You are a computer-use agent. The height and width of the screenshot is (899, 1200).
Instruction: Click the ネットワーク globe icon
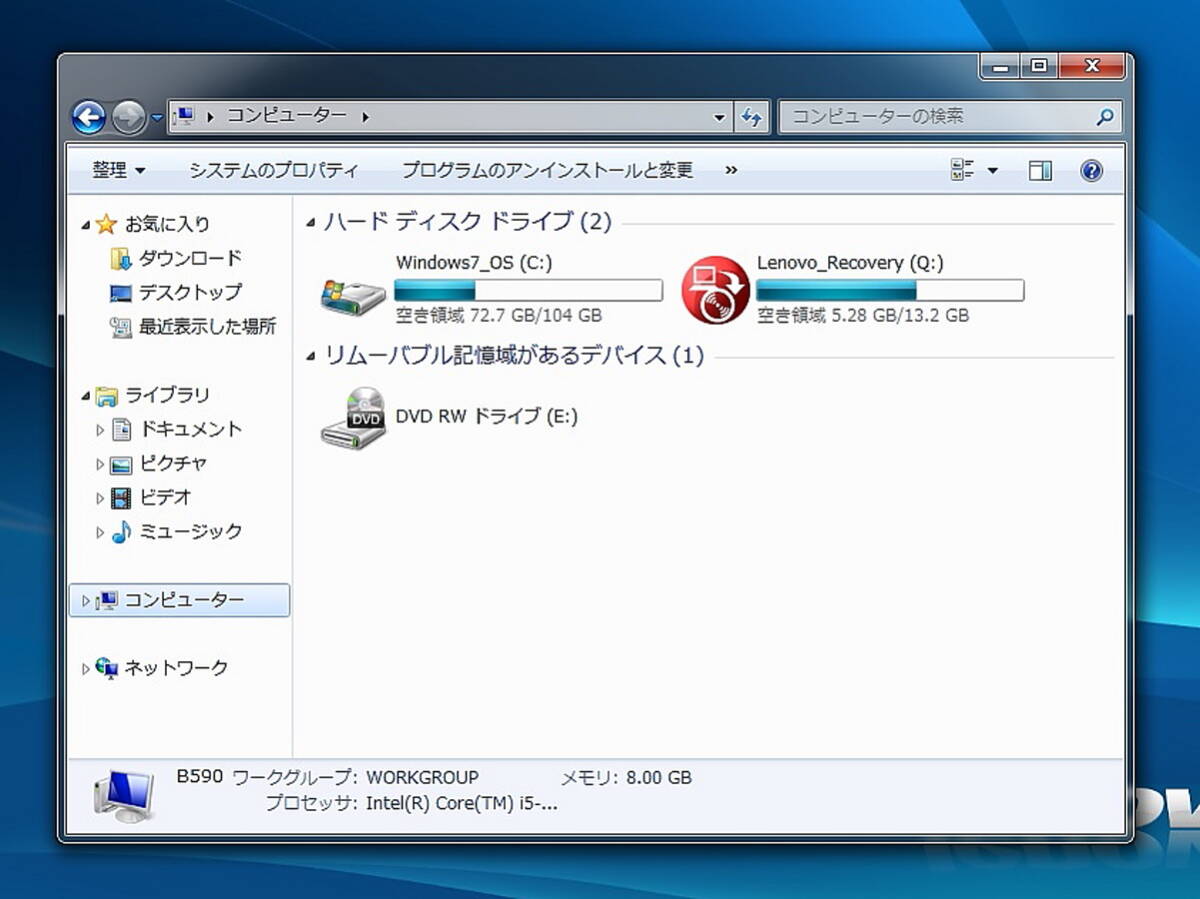[x=107, y=668]
